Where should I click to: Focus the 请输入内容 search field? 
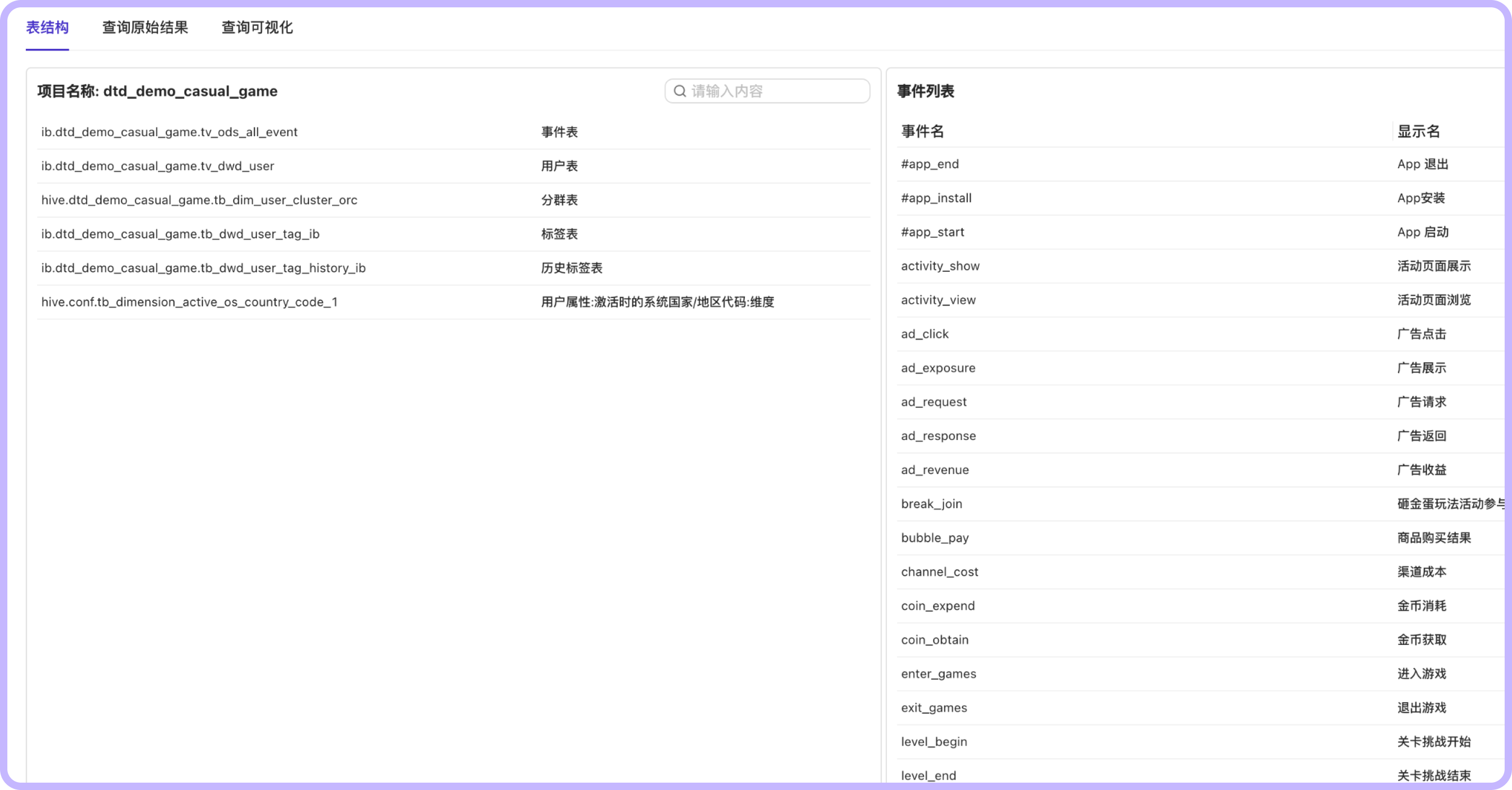[775, 91]
